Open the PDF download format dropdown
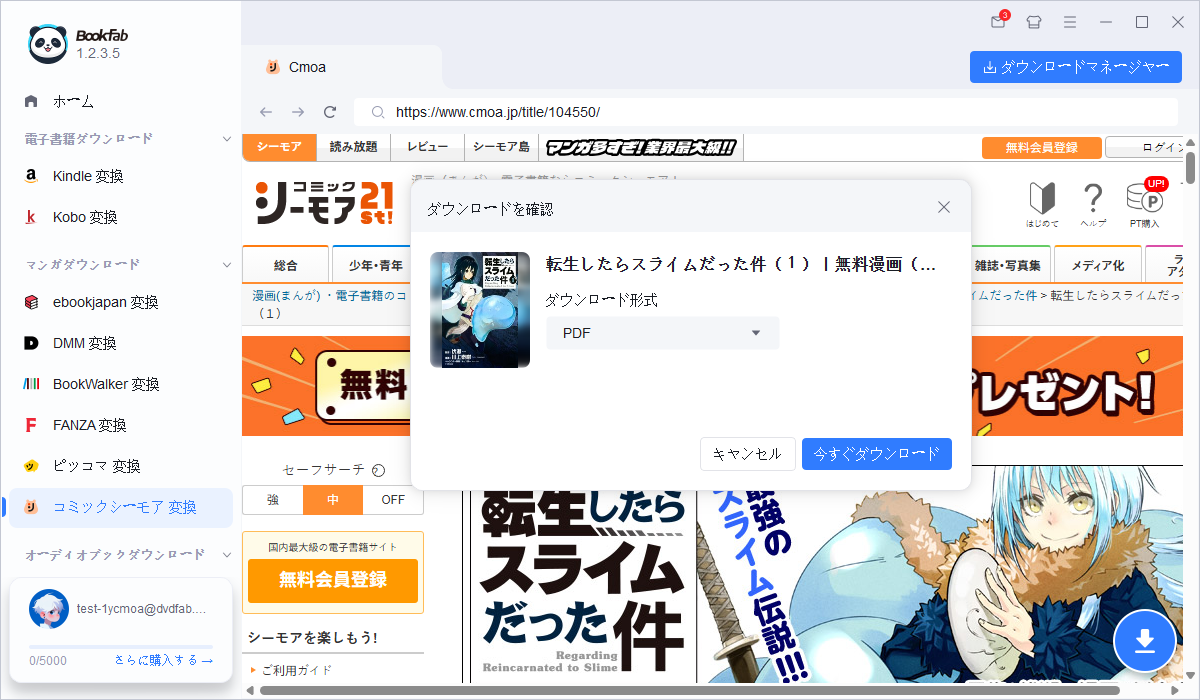 (662, 333)
